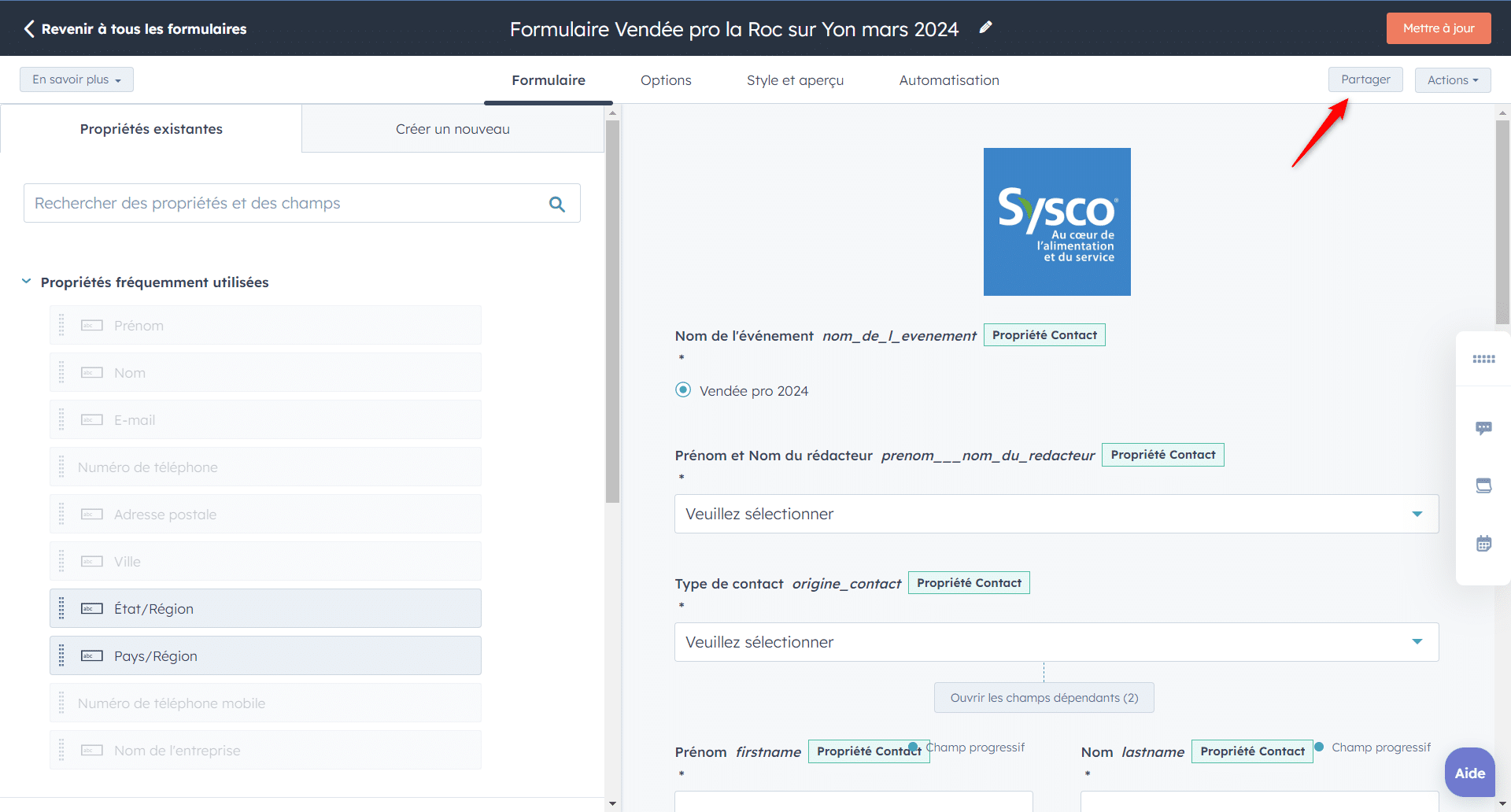
Task: Open the Style et aperçu tab
Action: (x=795, y=80)
